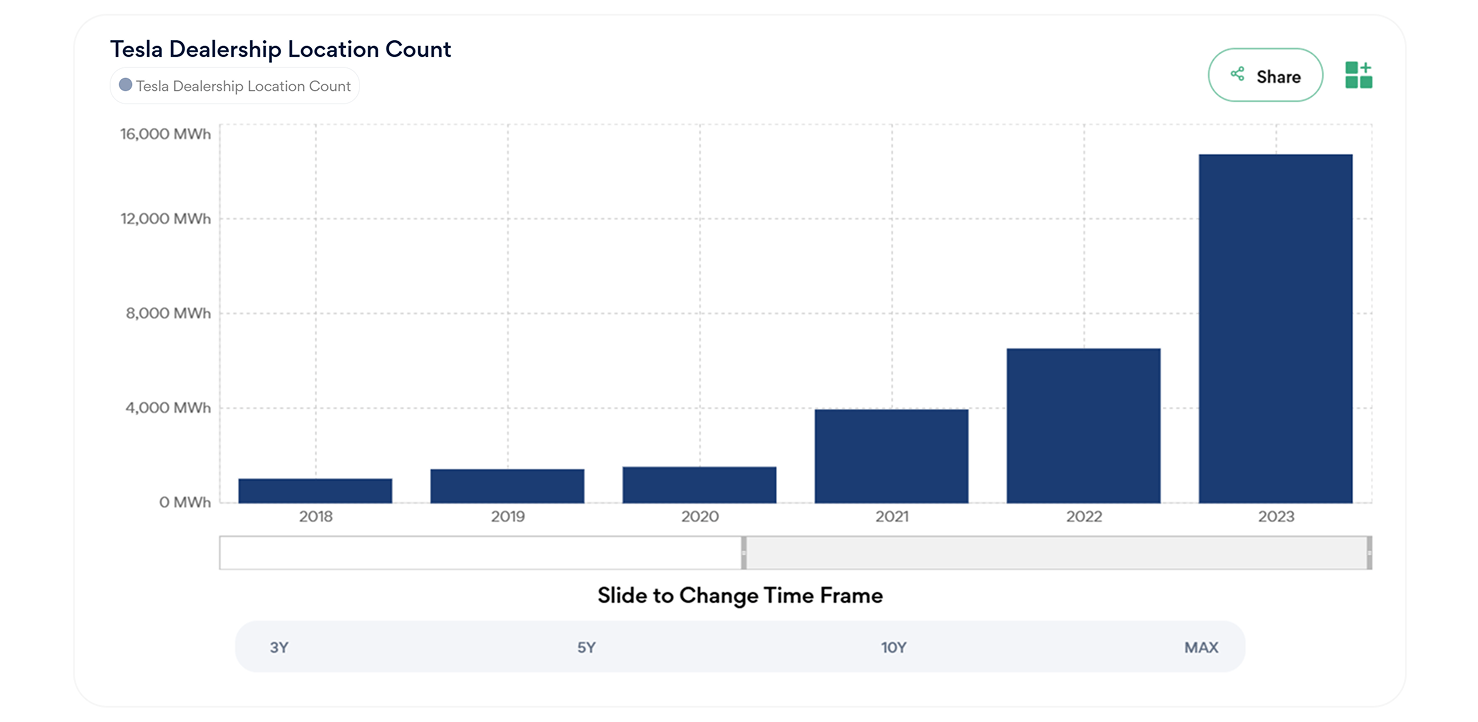
Task: Click the 2022 bar in the chart
Action: [x=1083, y=425]
